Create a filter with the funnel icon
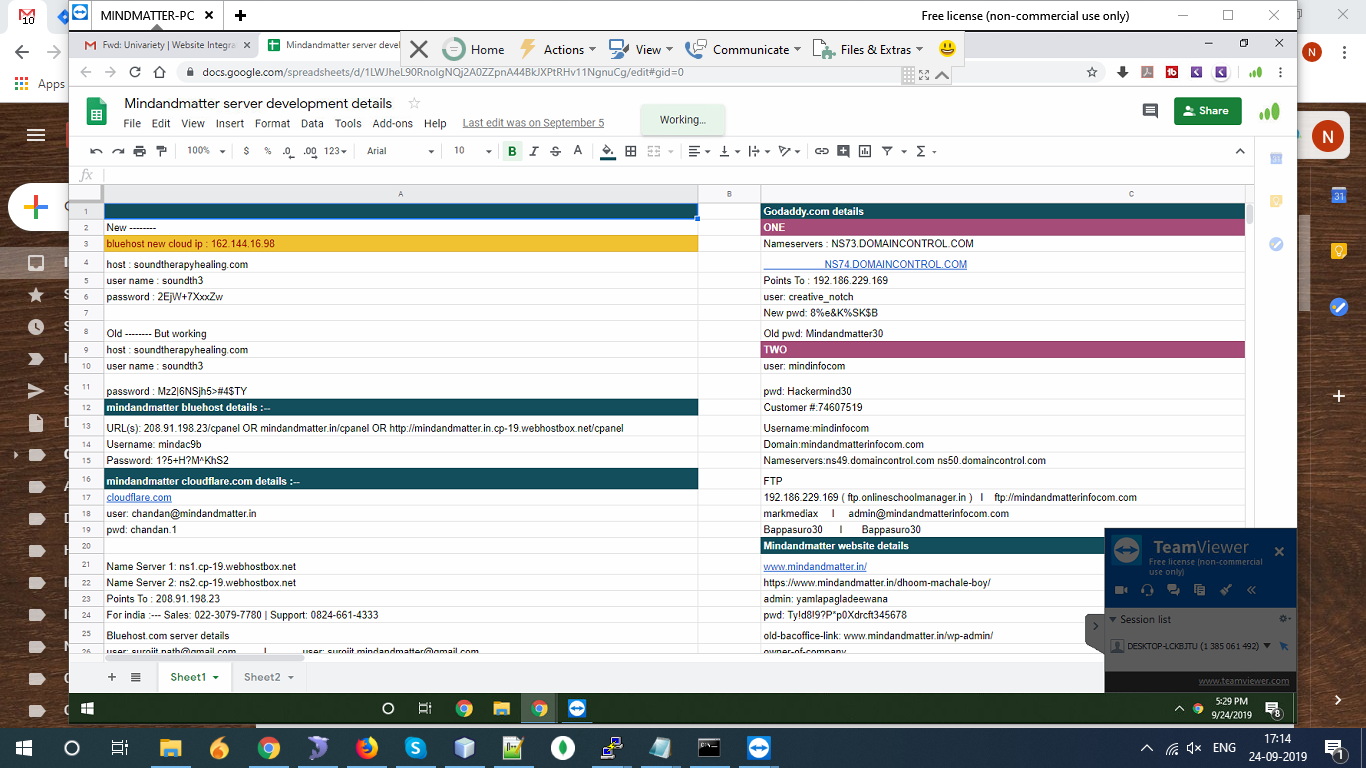1366x768 pixels. pos(887,151)
